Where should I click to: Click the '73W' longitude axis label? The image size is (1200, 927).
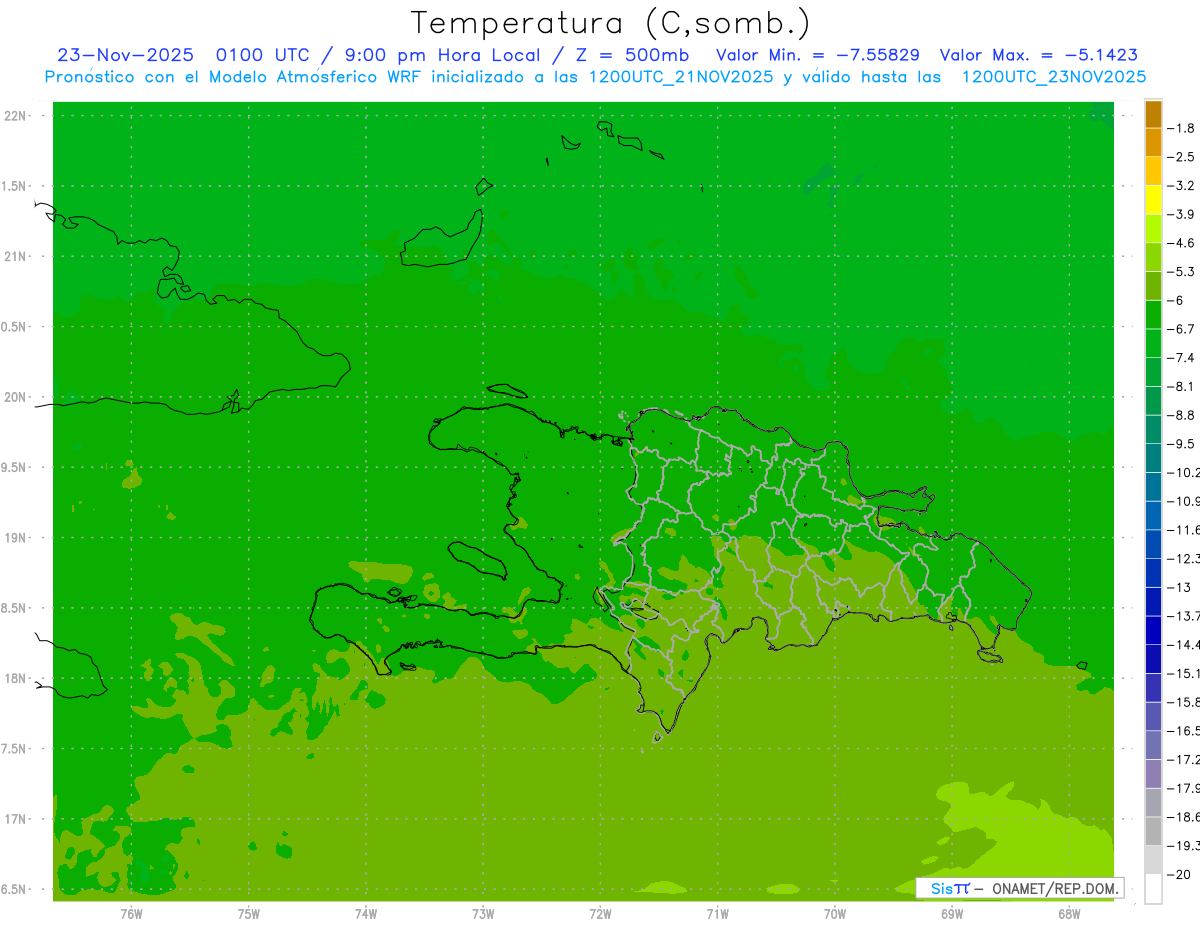click(x=483, y=914)
